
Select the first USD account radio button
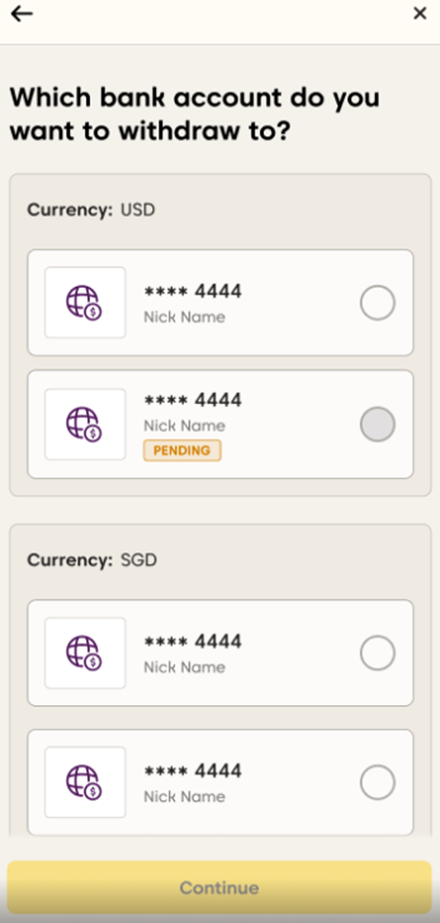click(377, 303)
